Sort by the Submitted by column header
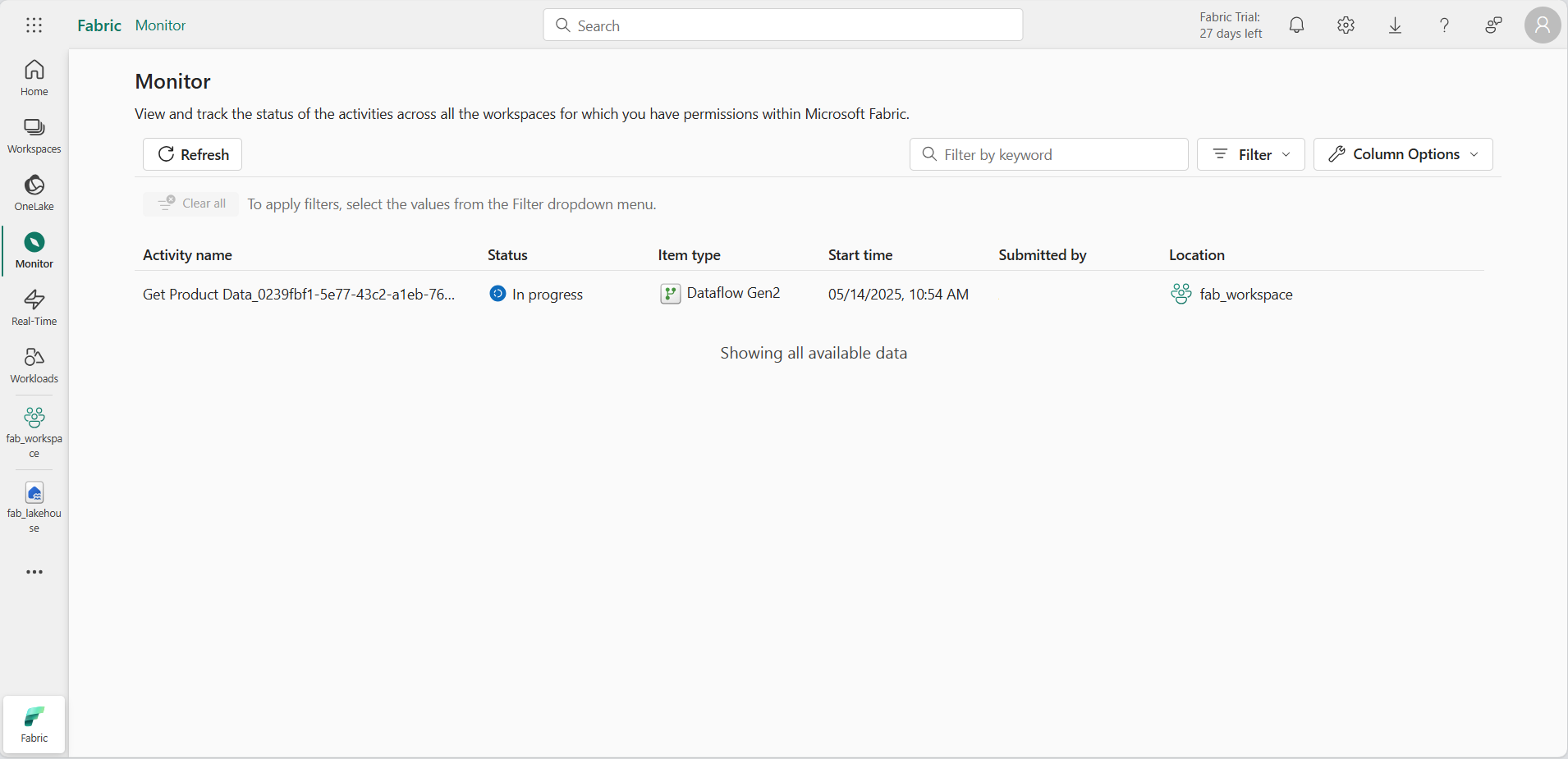The height and width of the screenshot is (759, 1568). [1042, 255]
